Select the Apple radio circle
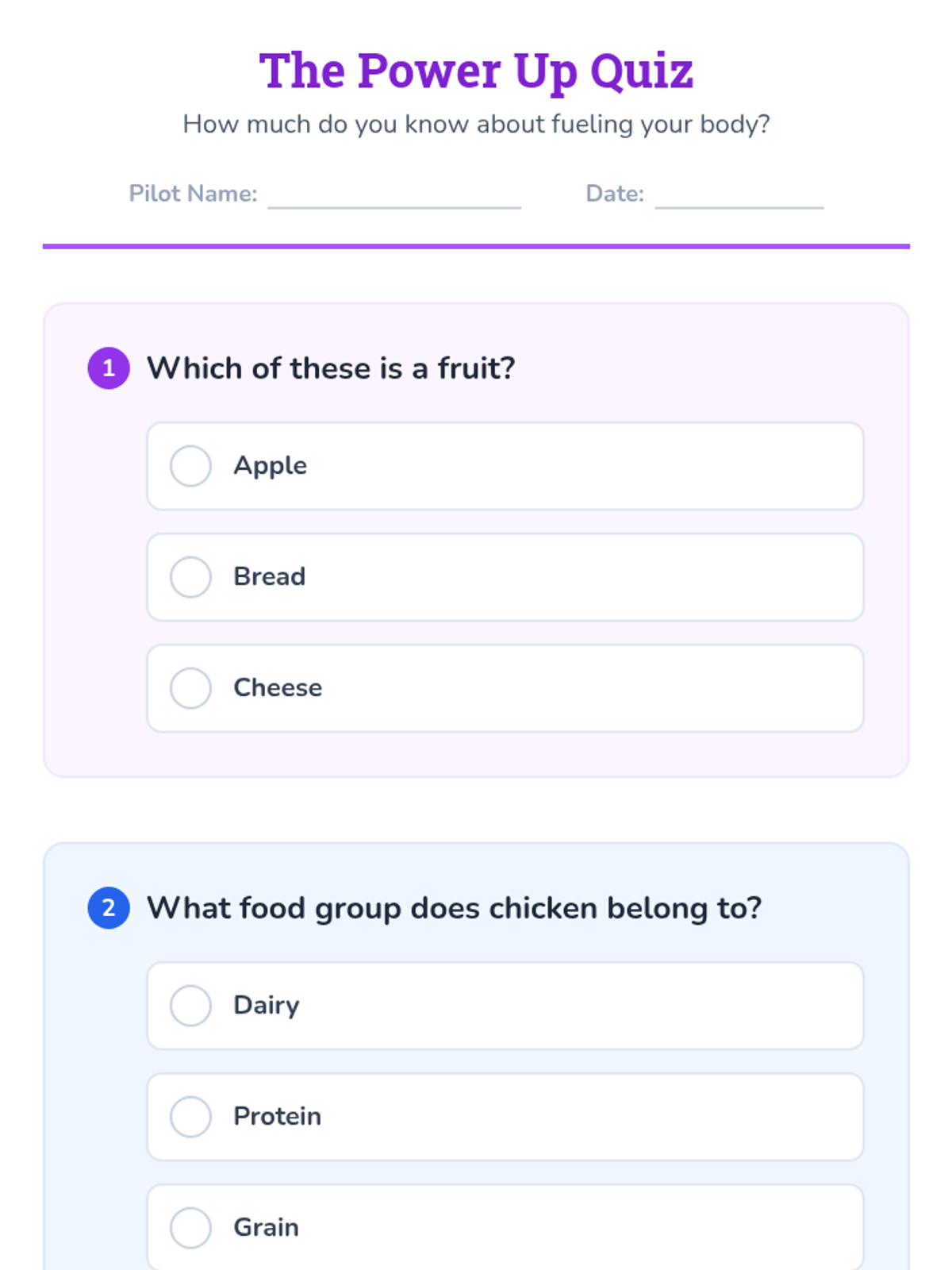Screen dimensions: 952x1270 tap(190, 466)
